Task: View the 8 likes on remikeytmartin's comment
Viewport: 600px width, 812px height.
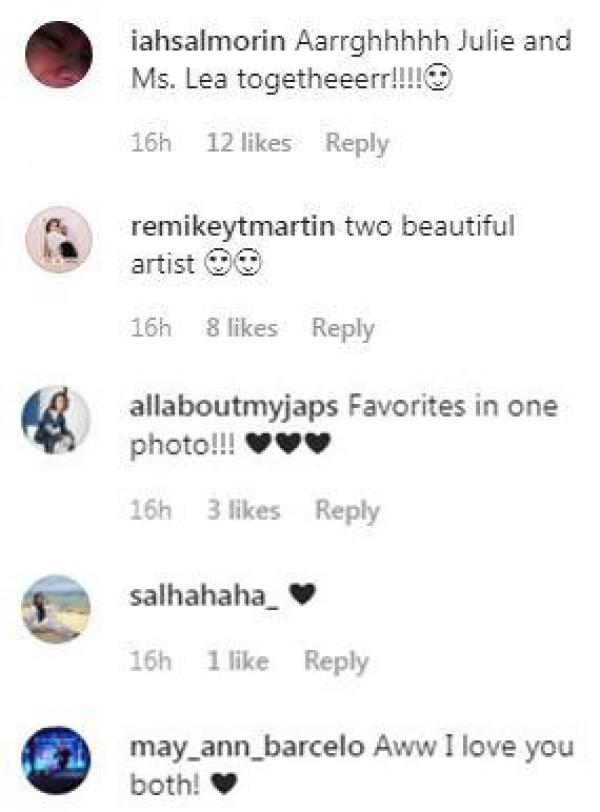Action: tap(242, 328)
